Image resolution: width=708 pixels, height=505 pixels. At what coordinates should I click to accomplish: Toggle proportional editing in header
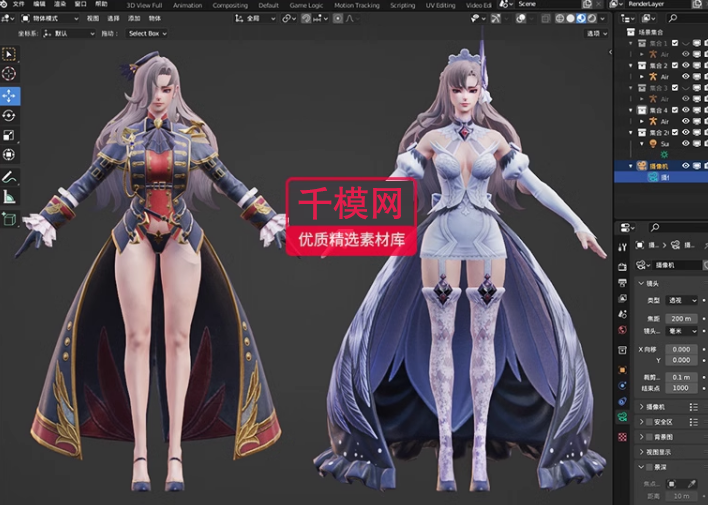click(x=338, y=19)
